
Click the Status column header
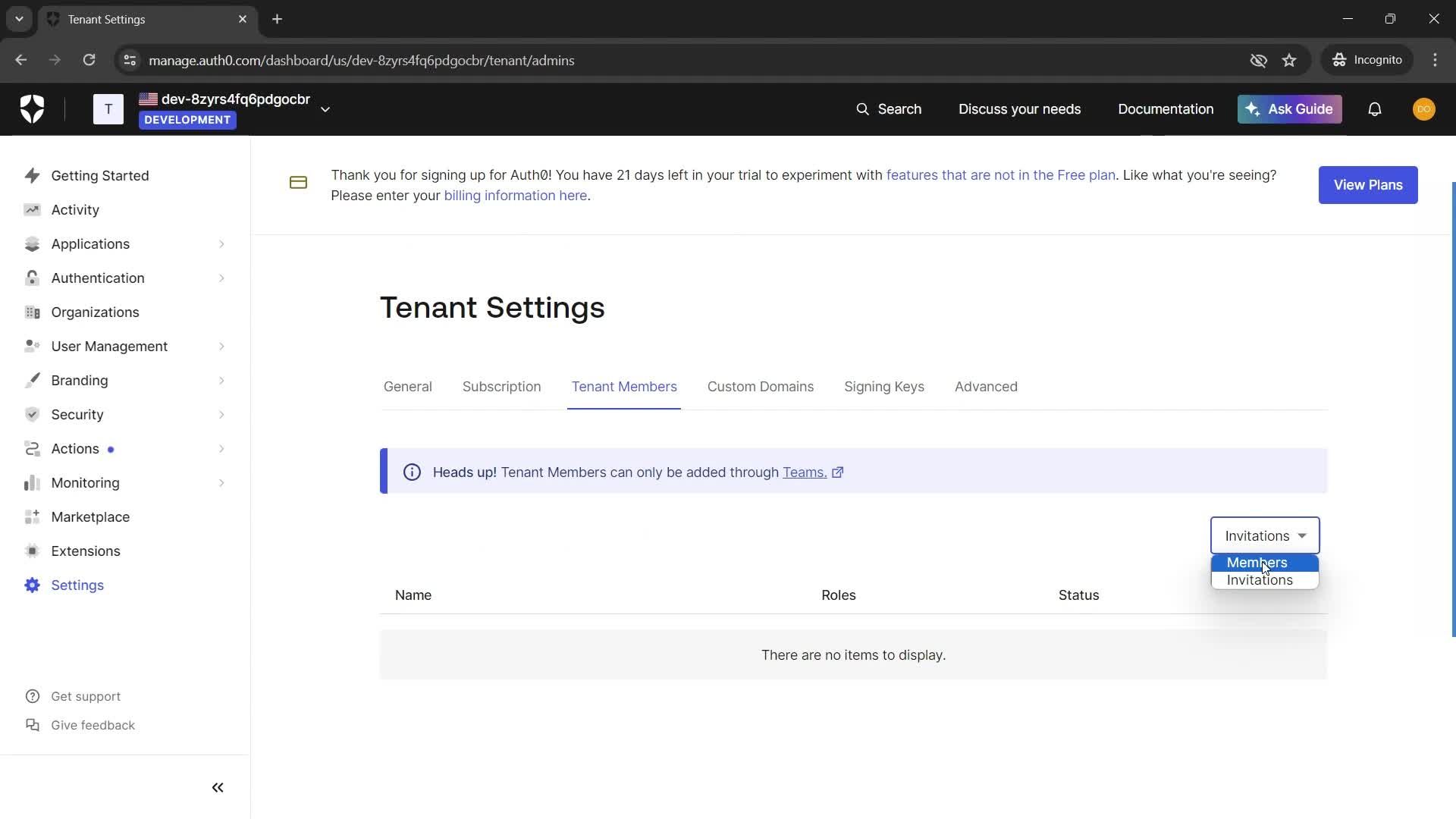(x=1078, y=595)
